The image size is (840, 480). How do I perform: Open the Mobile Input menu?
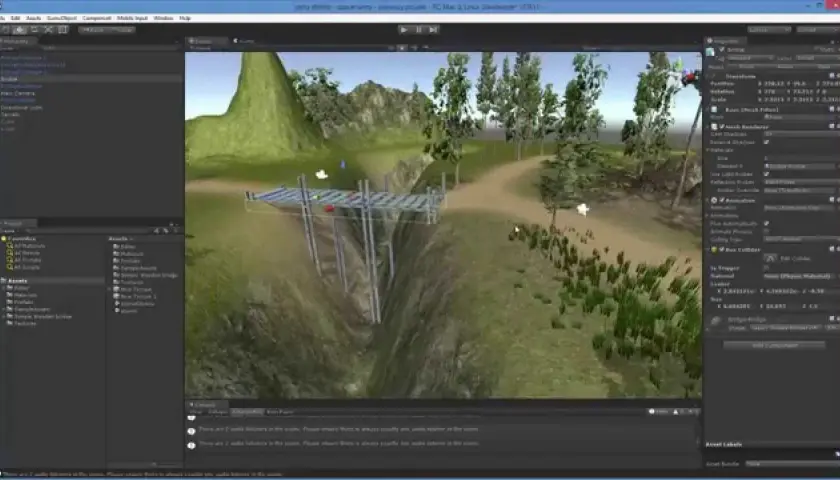132,18
